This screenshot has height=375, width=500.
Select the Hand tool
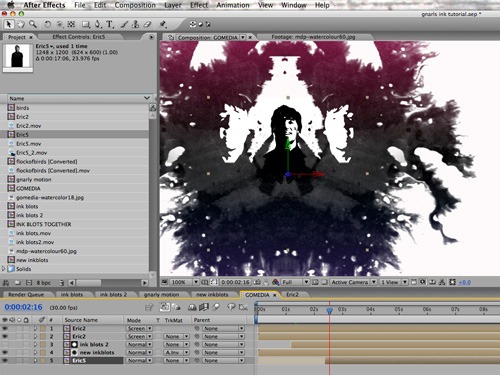click(21, 24)
